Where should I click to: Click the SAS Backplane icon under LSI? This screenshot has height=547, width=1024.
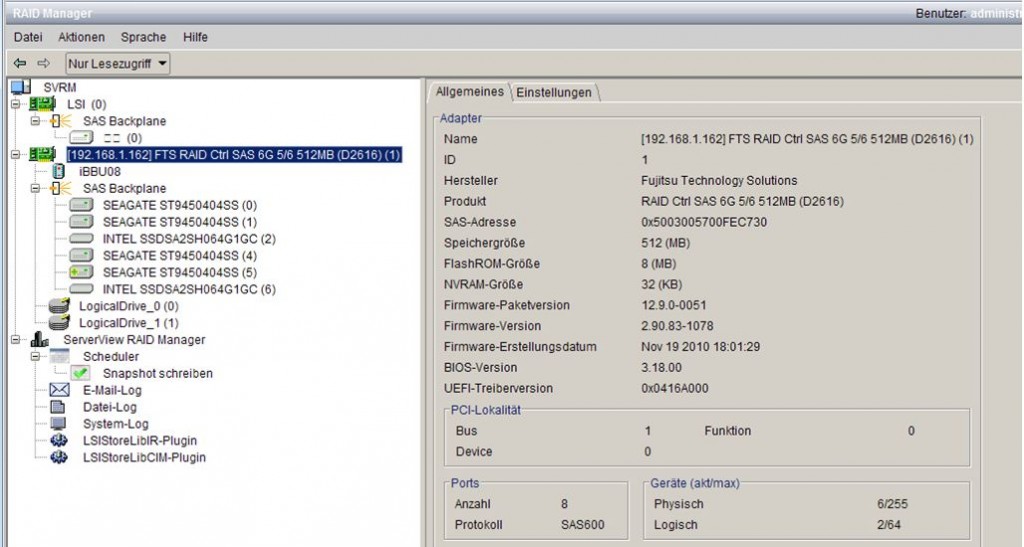(x=61, y=121)
